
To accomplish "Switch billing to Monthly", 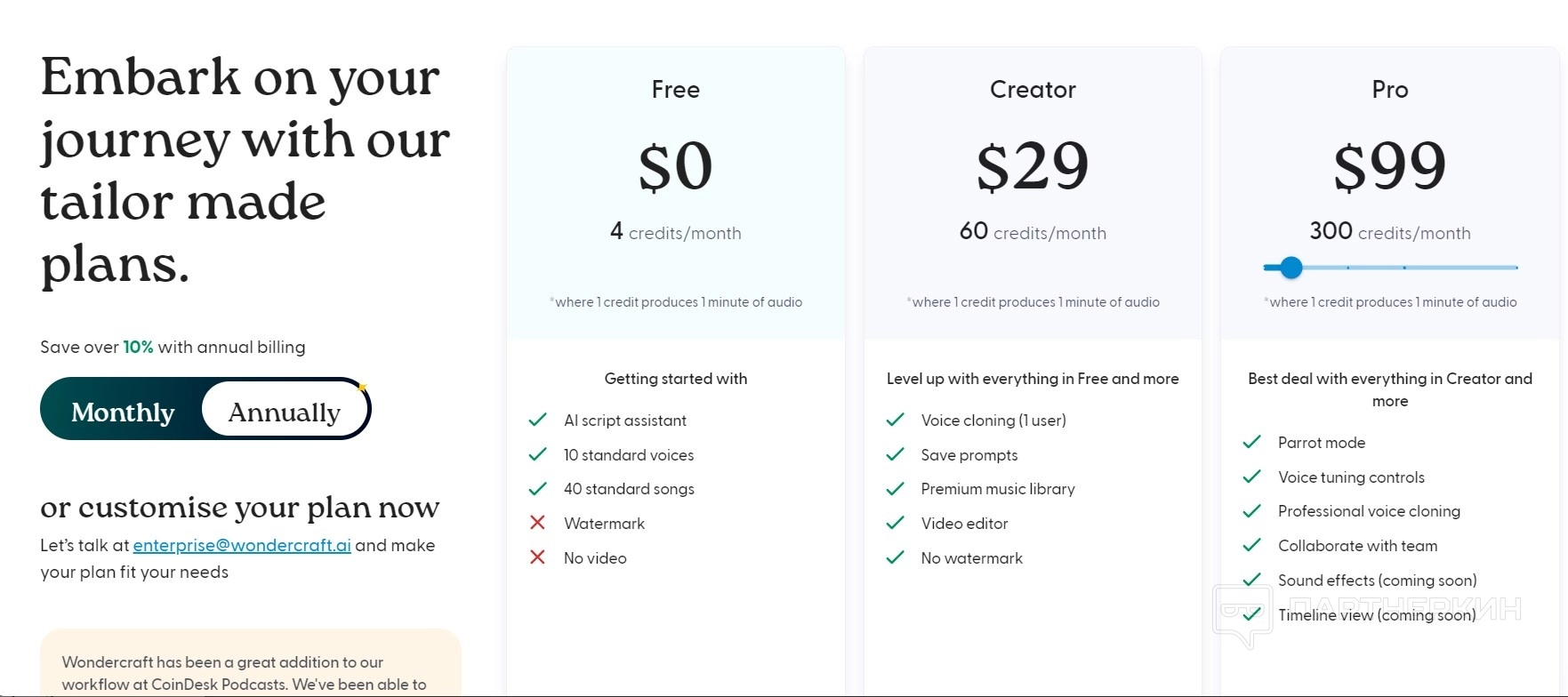I will click(x=123, y=412).
